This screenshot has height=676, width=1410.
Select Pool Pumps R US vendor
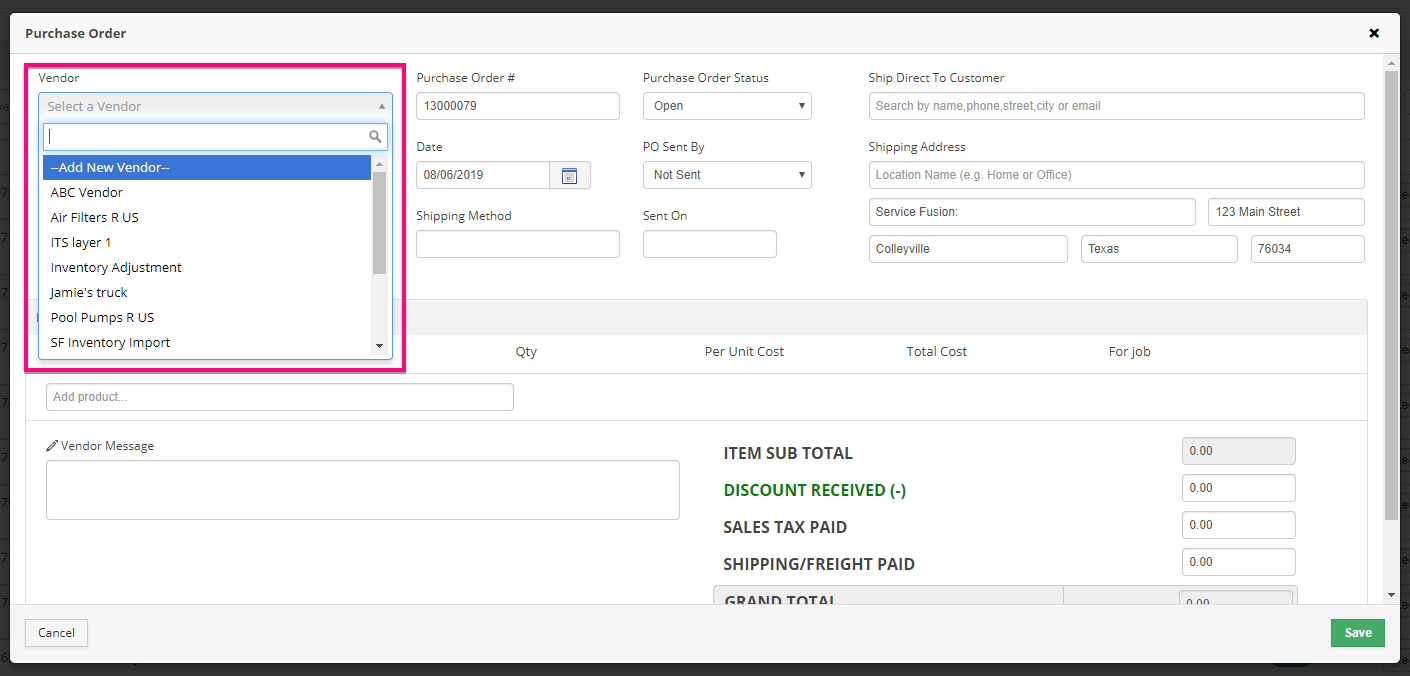102,318
